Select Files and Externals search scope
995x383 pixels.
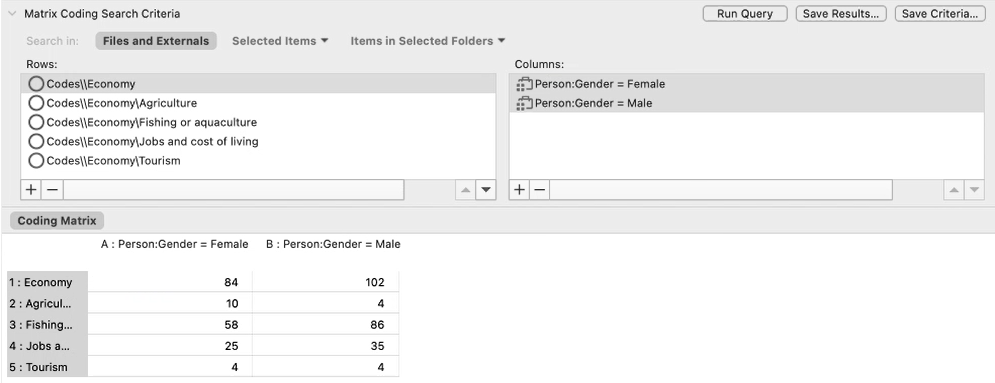coord(156,41)
